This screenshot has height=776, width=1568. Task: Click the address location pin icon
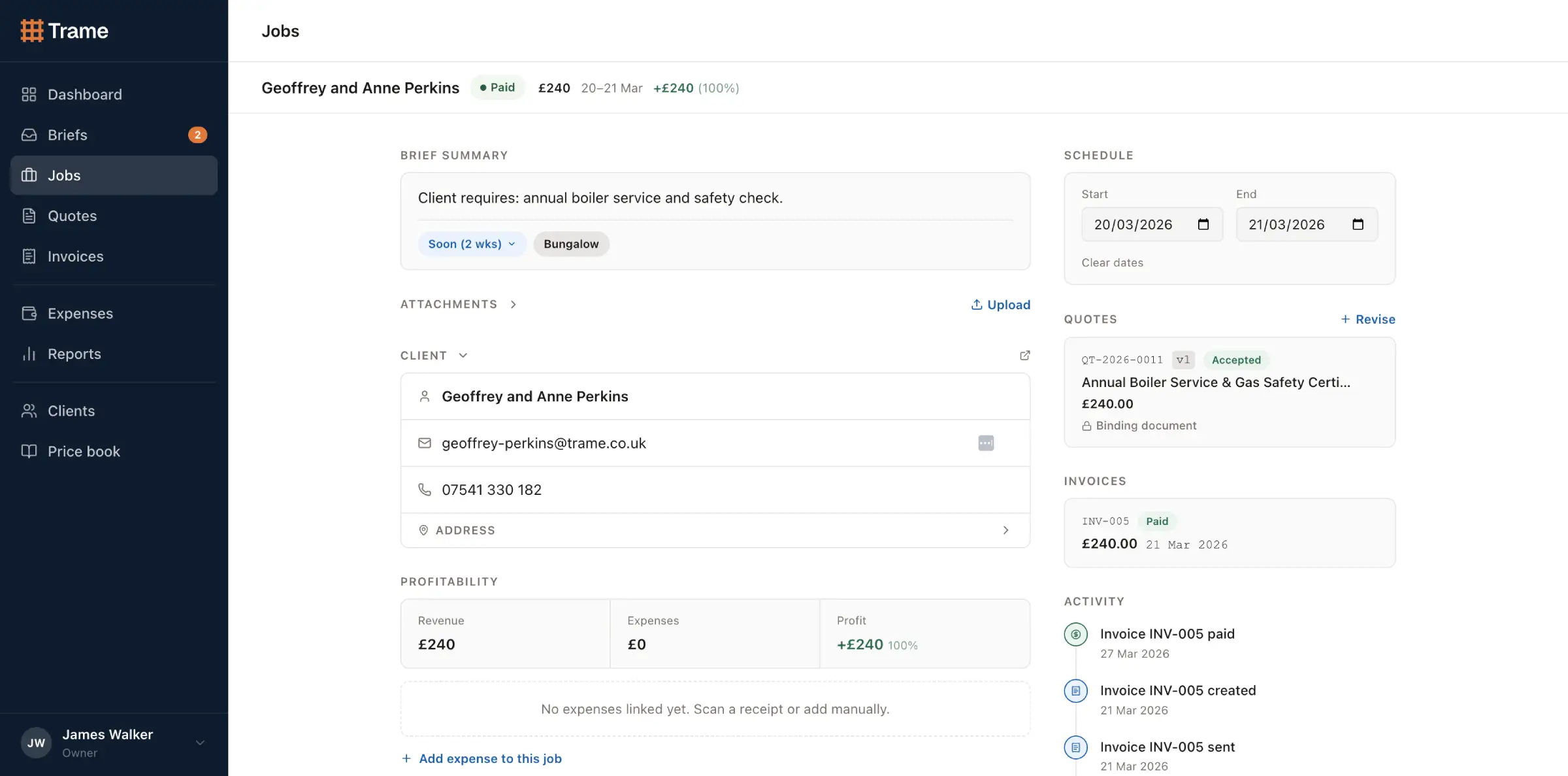[423, 530]
